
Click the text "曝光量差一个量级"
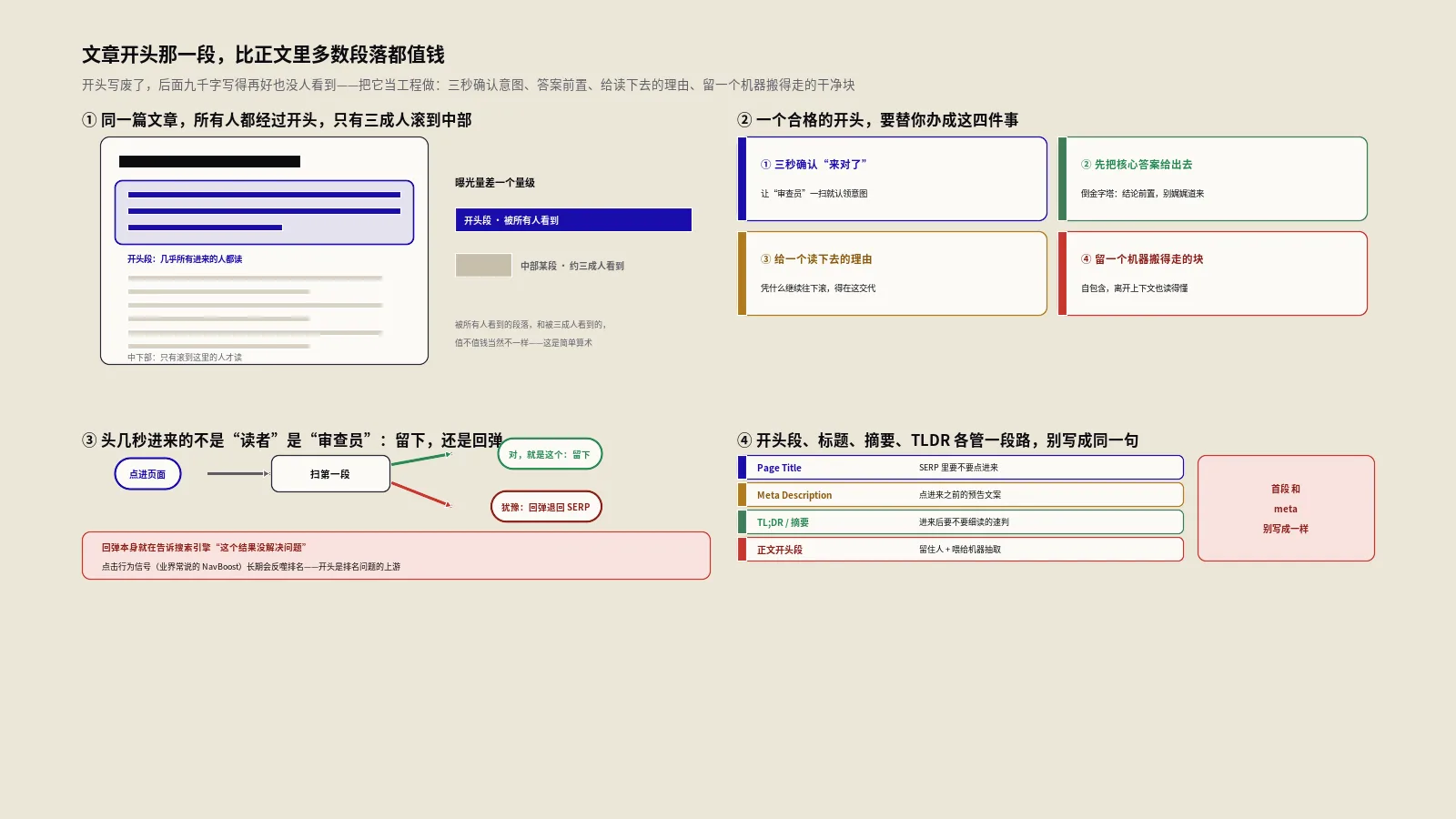pyautogui.click(x=495, y=183)
